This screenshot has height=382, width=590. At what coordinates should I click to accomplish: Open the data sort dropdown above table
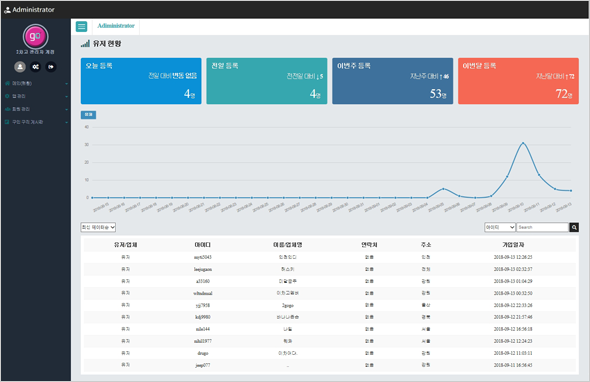coord(98,227)
